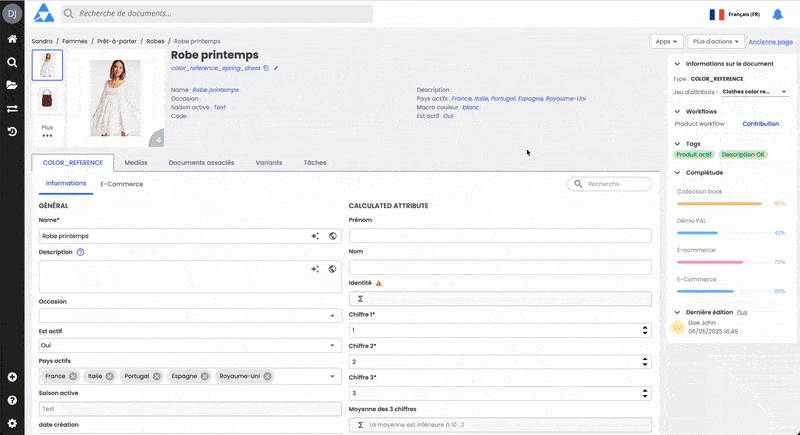Click the Prêt-à-porter breadcrumb

pos(117,41)
